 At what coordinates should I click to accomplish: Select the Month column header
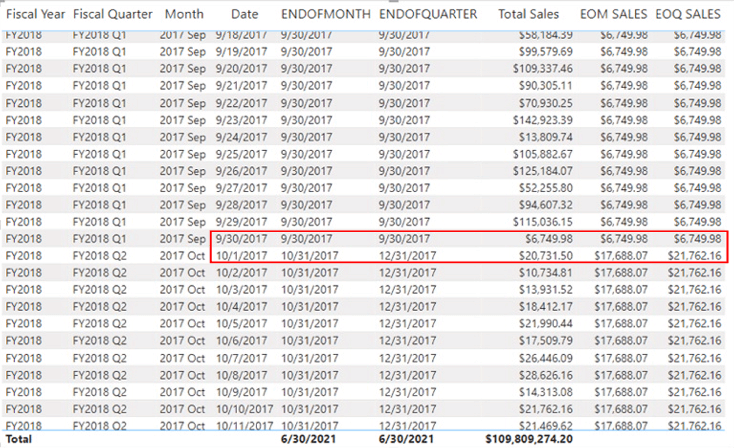tap(183, 15)
